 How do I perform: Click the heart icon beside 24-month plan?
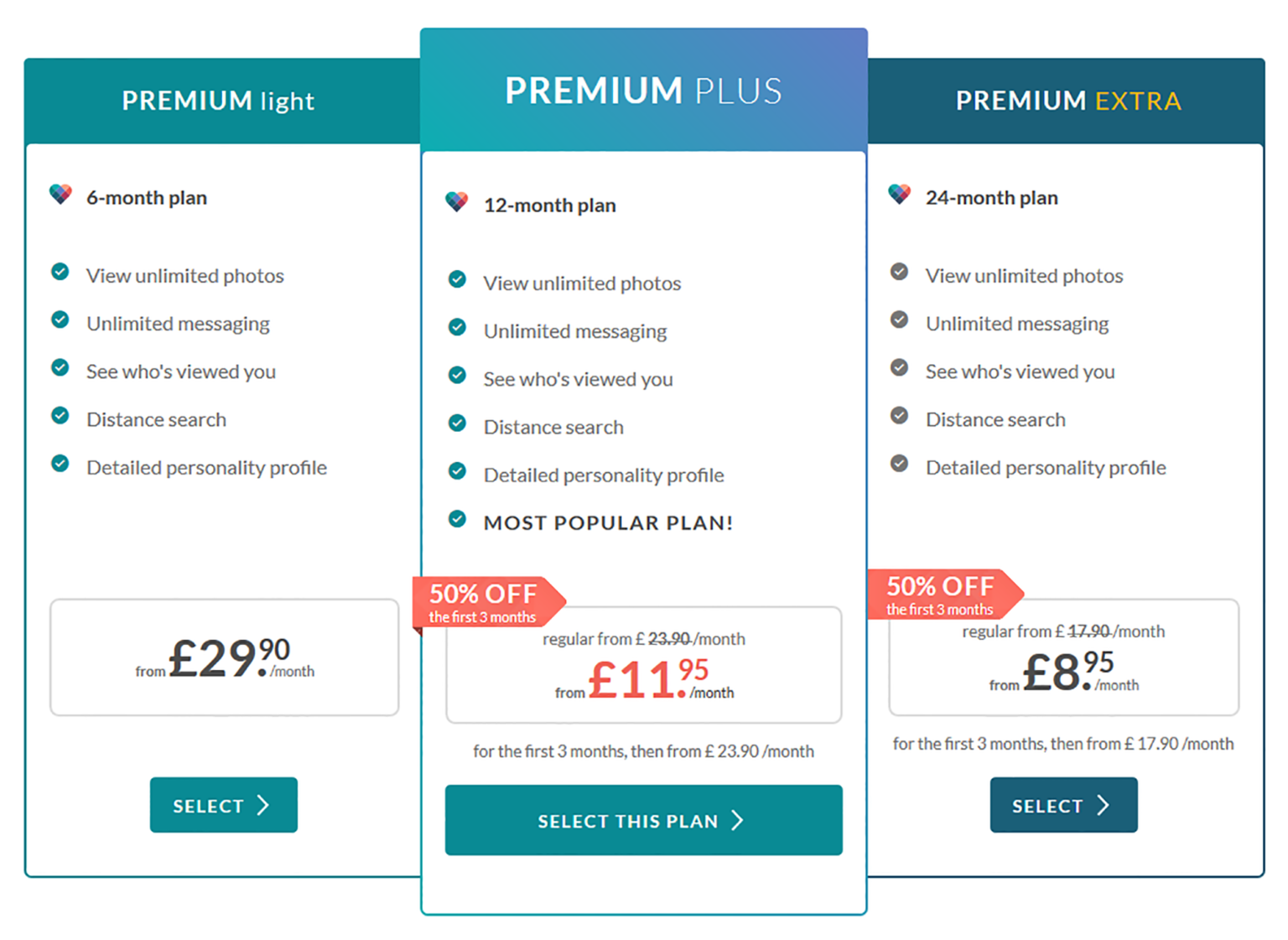tap(899, 194)
